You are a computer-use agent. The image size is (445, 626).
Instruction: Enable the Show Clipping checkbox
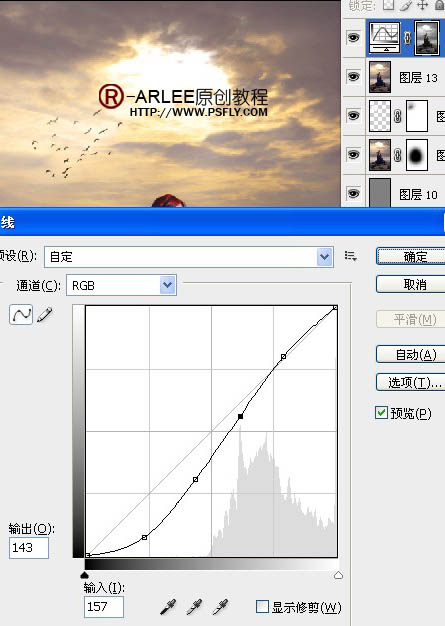pos(262,607)
